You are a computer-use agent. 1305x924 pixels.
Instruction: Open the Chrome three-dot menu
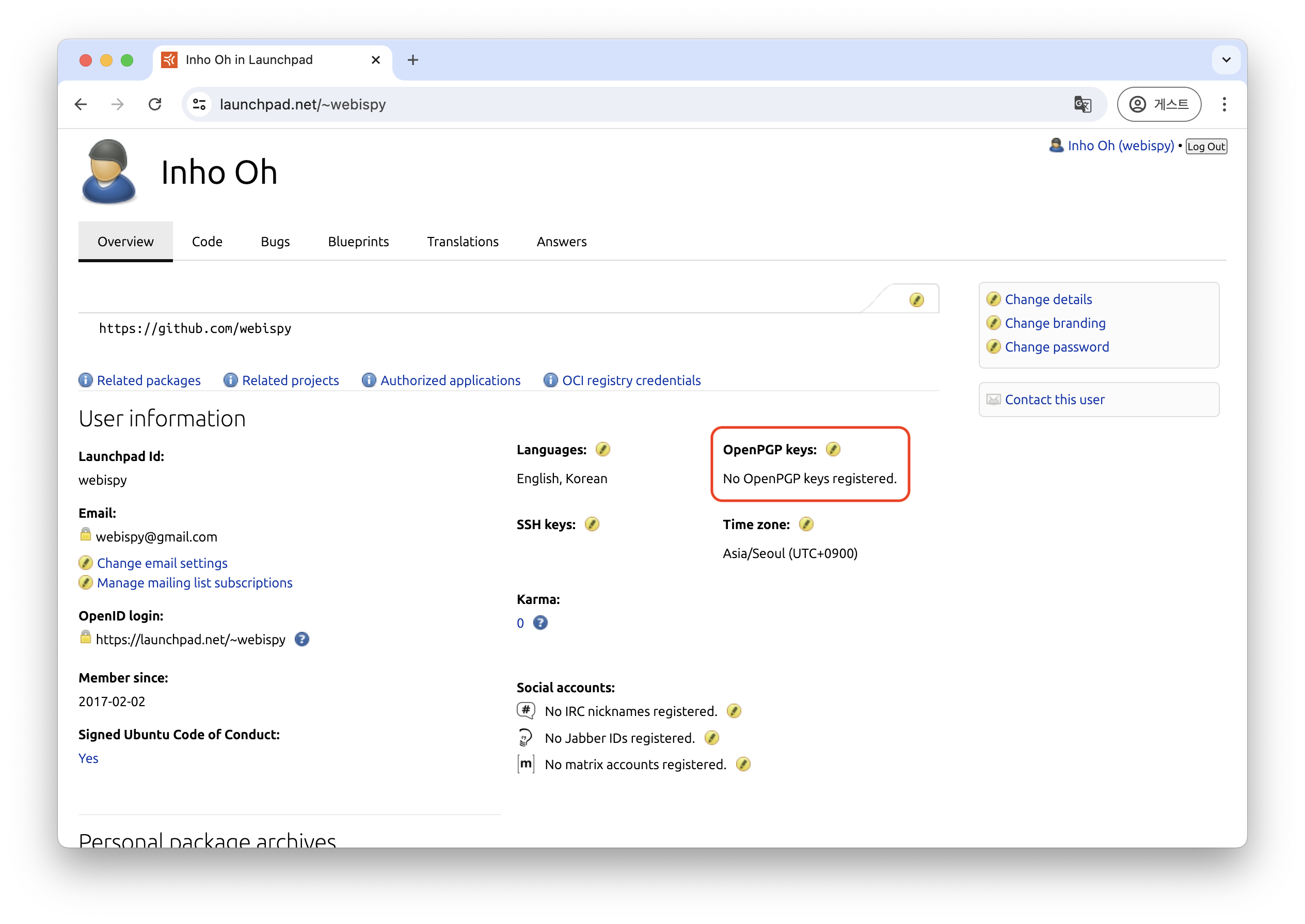pyautogui.click(x=1224, y=105)
